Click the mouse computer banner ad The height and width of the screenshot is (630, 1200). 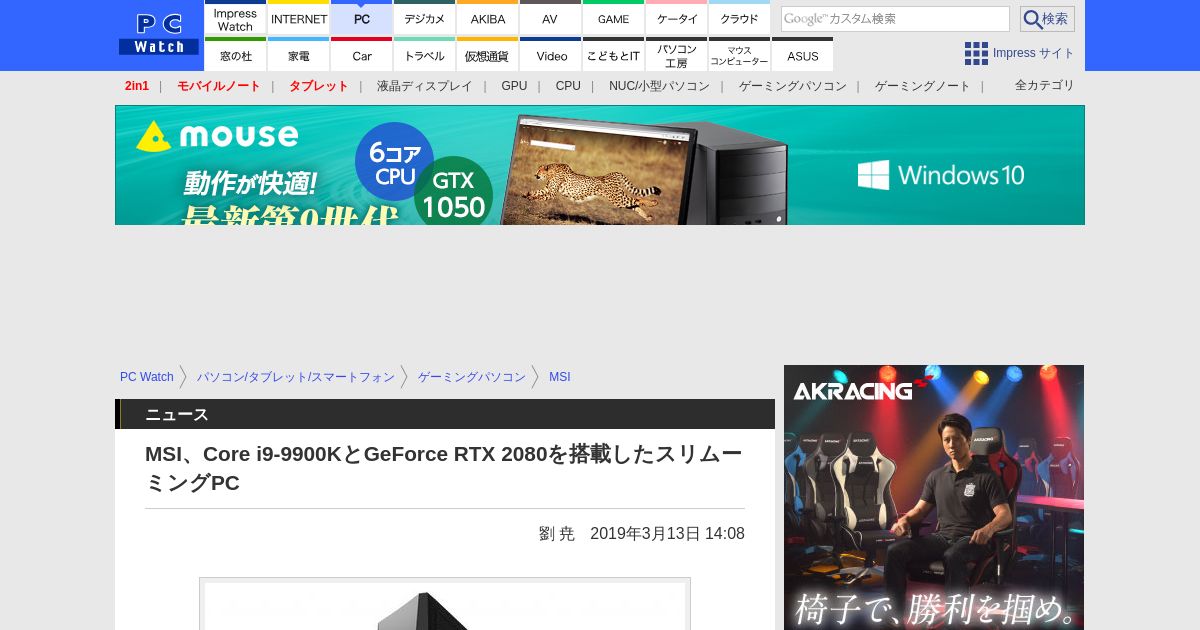pos(600,165)
